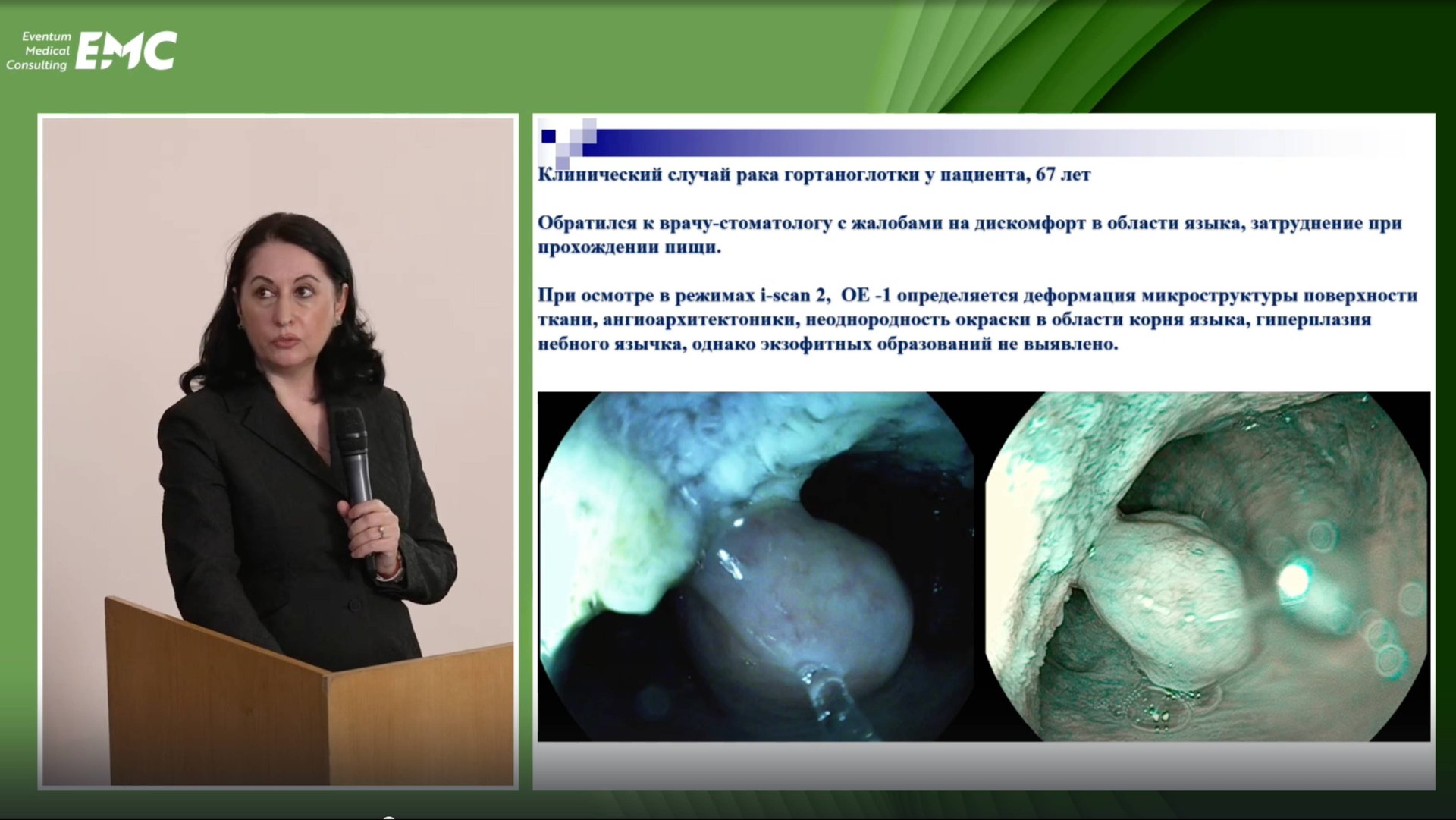Click the white slide area below images

pyautogui.click(x=983, y=765)
